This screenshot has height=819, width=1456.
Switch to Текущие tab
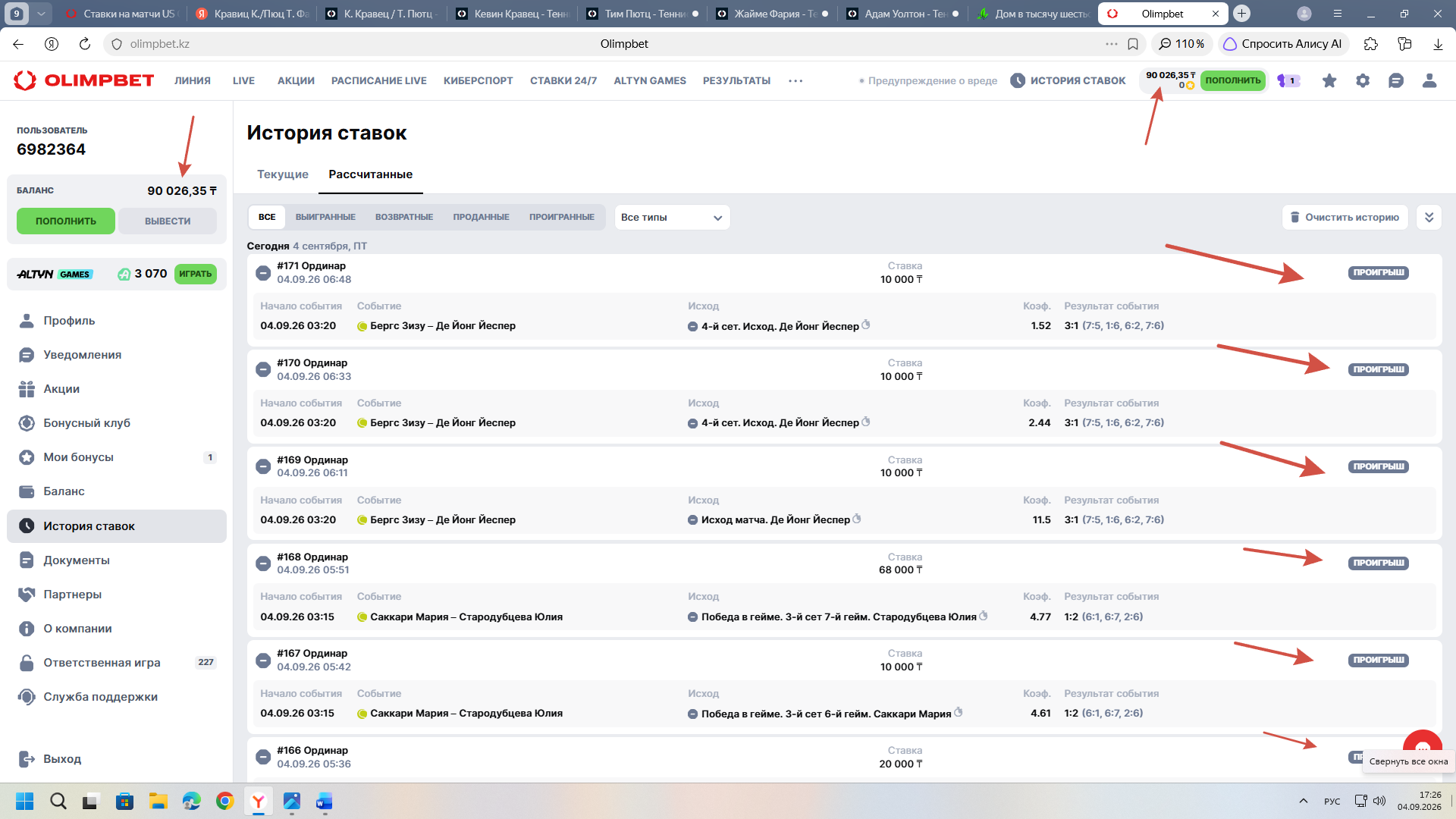pyautogui.click(x=283, y=174)
